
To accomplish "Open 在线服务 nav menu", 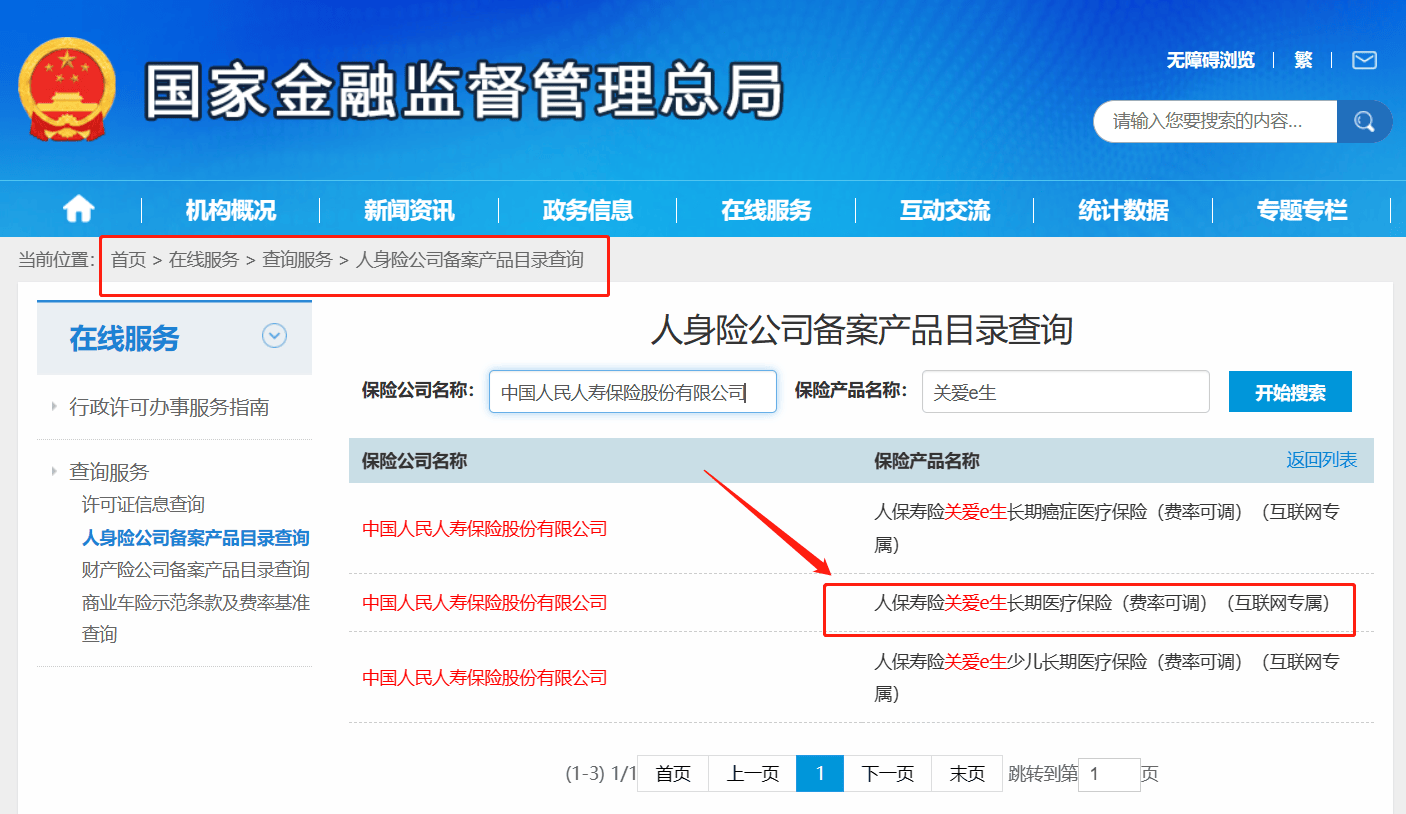I will [x=766, y=210].
